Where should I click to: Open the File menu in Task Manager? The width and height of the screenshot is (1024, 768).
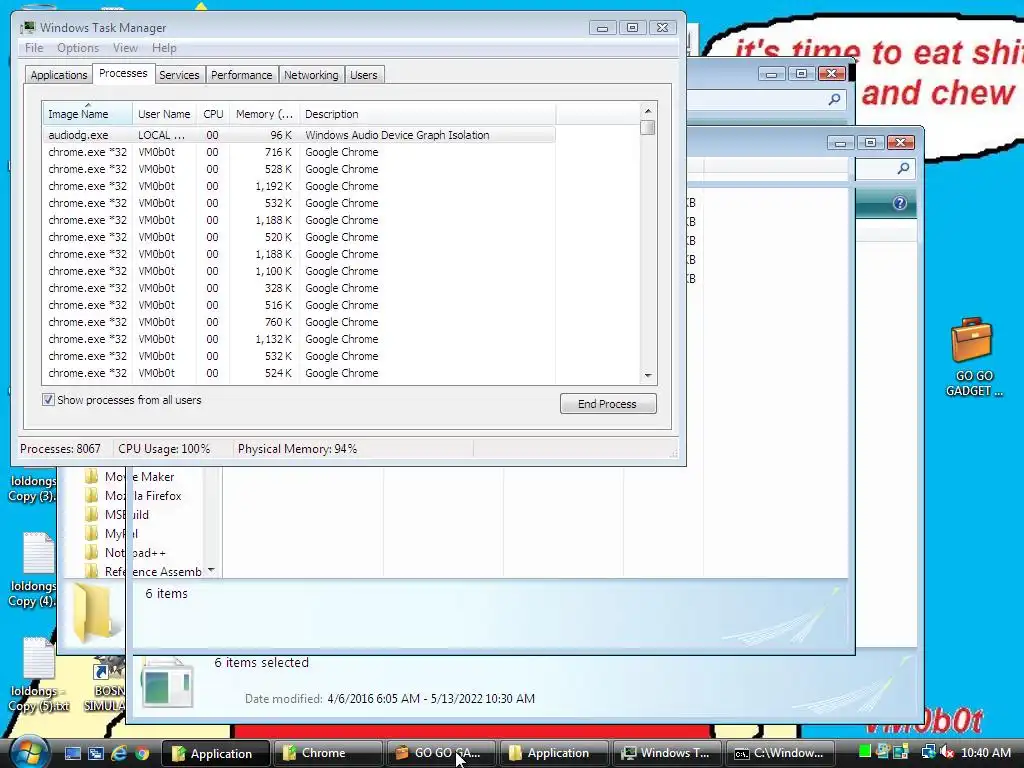(34, 48)
